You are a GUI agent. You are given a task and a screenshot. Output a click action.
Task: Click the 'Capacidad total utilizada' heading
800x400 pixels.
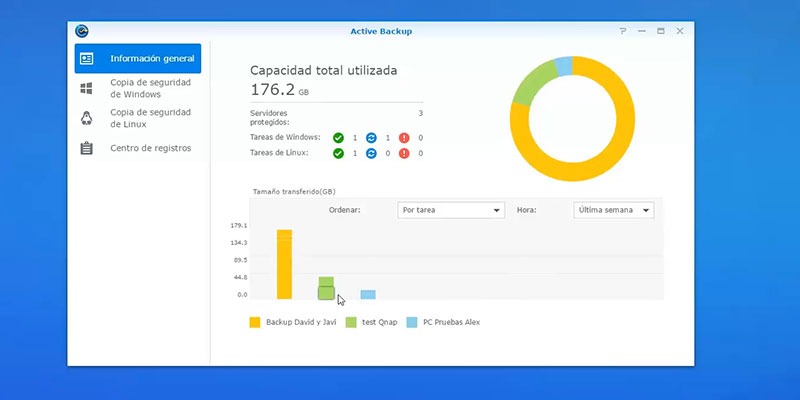point(323,70)
